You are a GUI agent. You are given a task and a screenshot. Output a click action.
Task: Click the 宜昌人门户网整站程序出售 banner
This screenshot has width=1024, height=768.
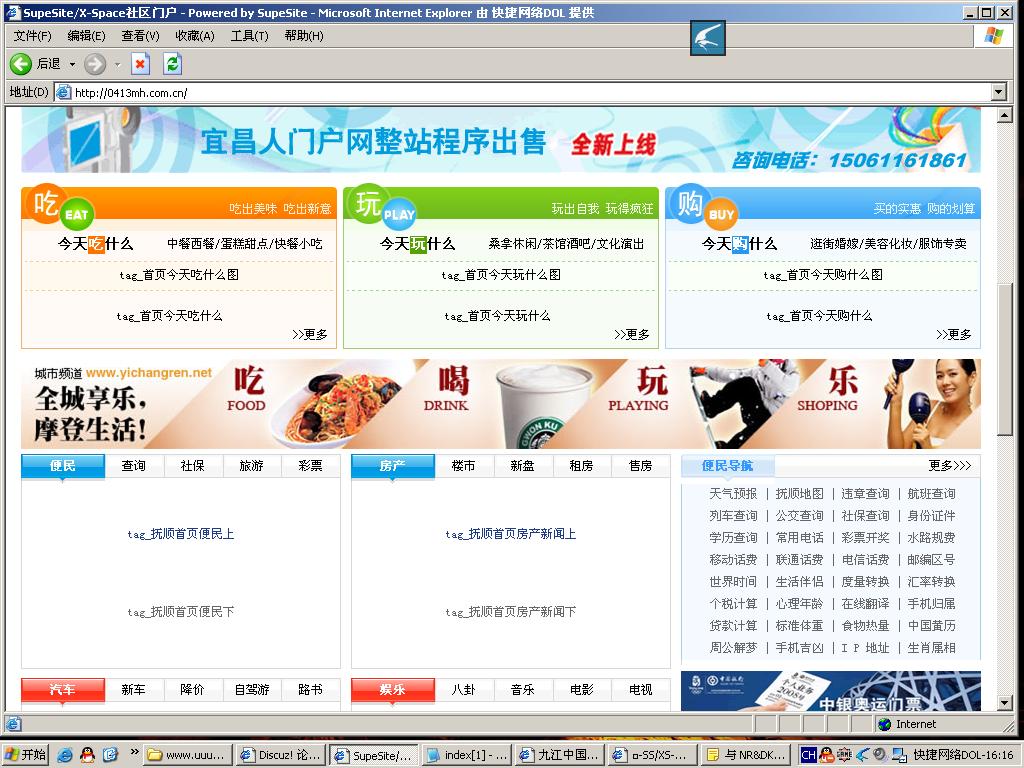[501, 141]
